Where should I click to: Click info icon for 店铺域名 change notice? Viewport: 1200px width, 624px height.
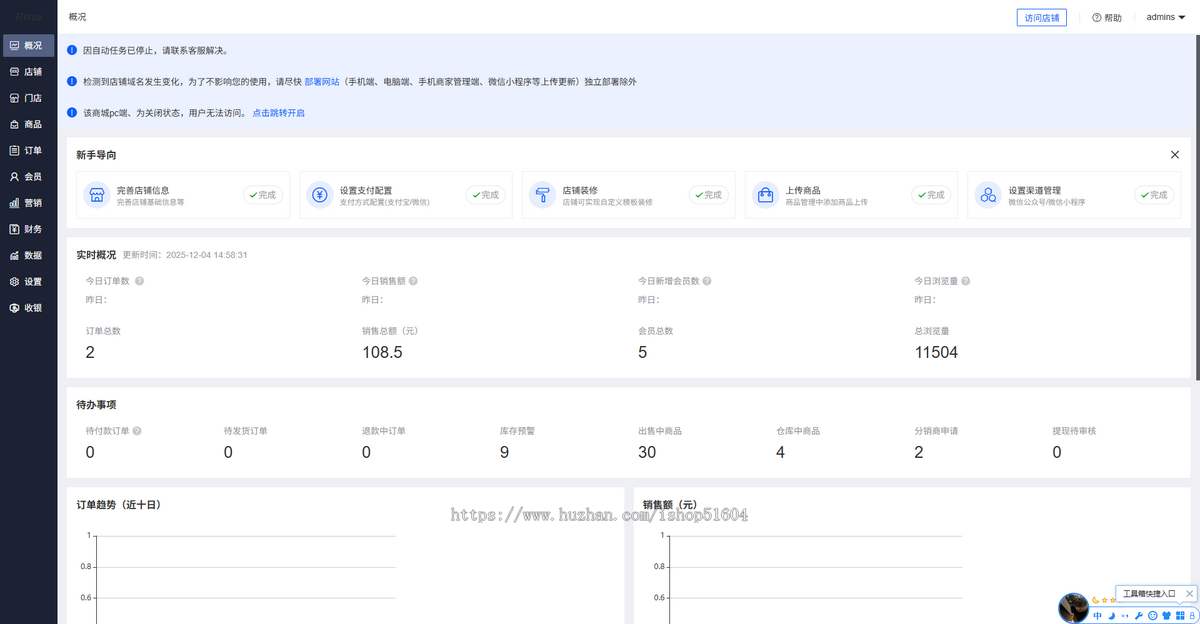(72, 82)
